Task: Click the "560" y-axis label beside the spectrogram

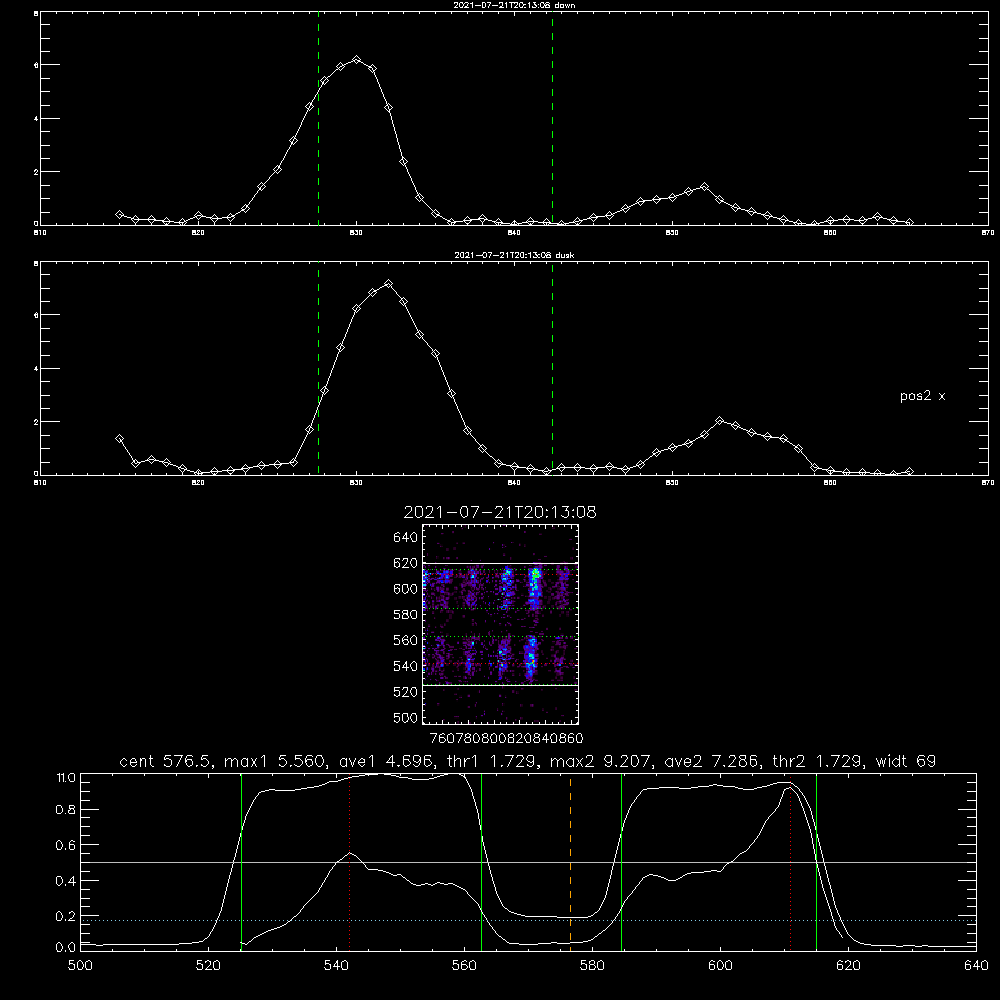Action: tap(406, 640)
